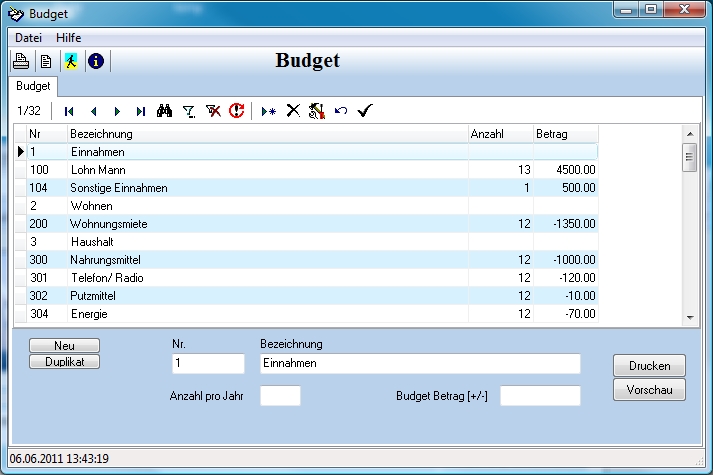Select the Putzmittel row
713x475 pixels.
coord(312,295)
